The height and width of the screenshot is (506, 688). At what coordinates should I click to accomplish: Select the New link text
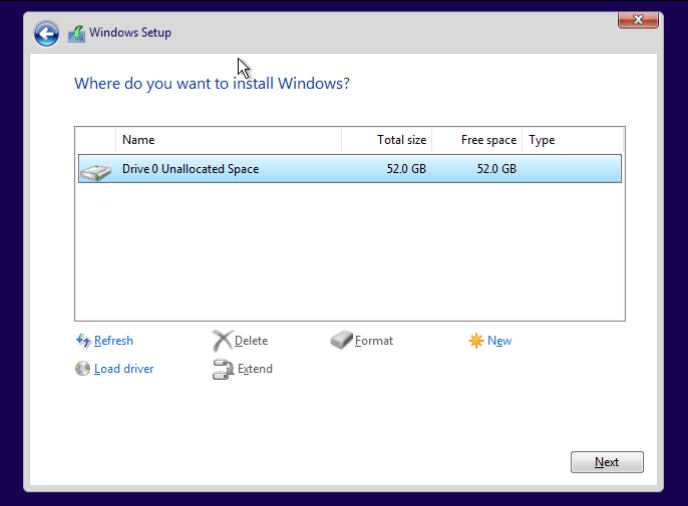coord(499,341)
